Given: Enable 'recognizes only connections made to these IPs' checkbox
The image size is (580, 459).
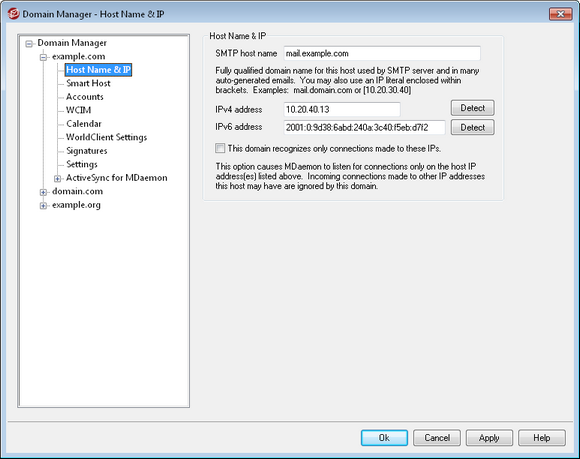Looking at the screenshot, I should pos(220,148).
